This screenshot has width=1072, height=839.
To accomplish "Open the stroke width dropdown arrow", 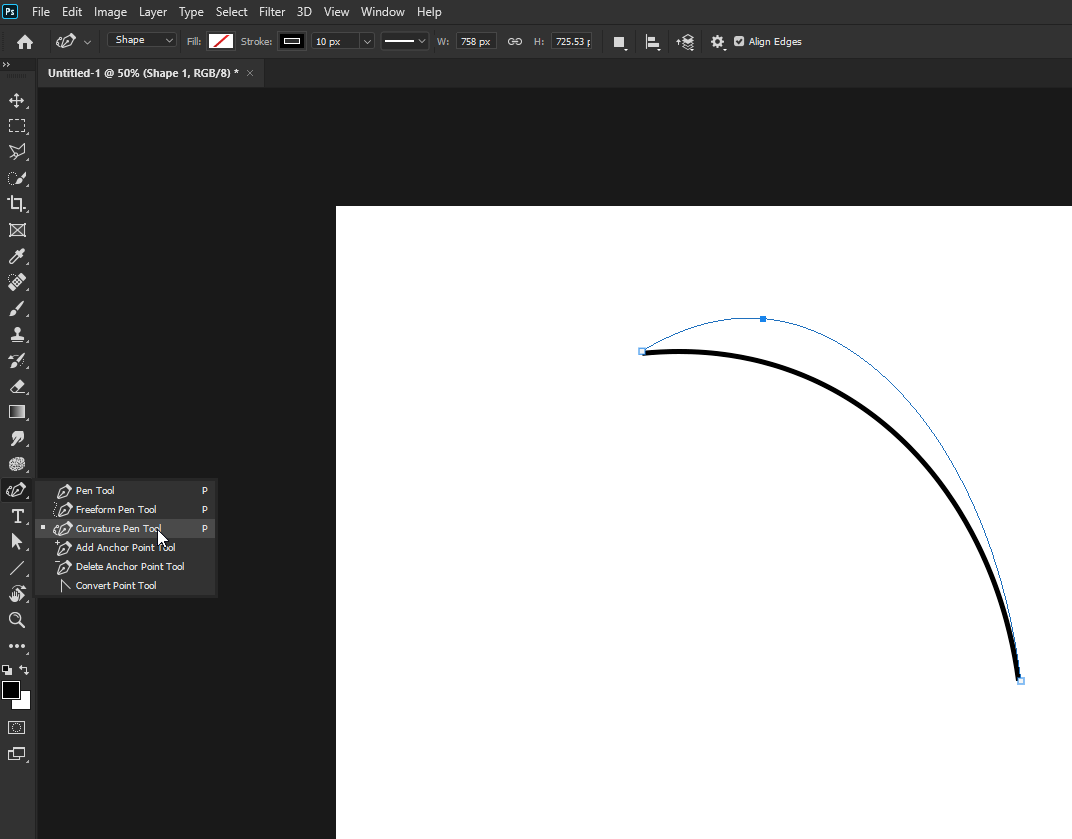I will click(366, 42).
